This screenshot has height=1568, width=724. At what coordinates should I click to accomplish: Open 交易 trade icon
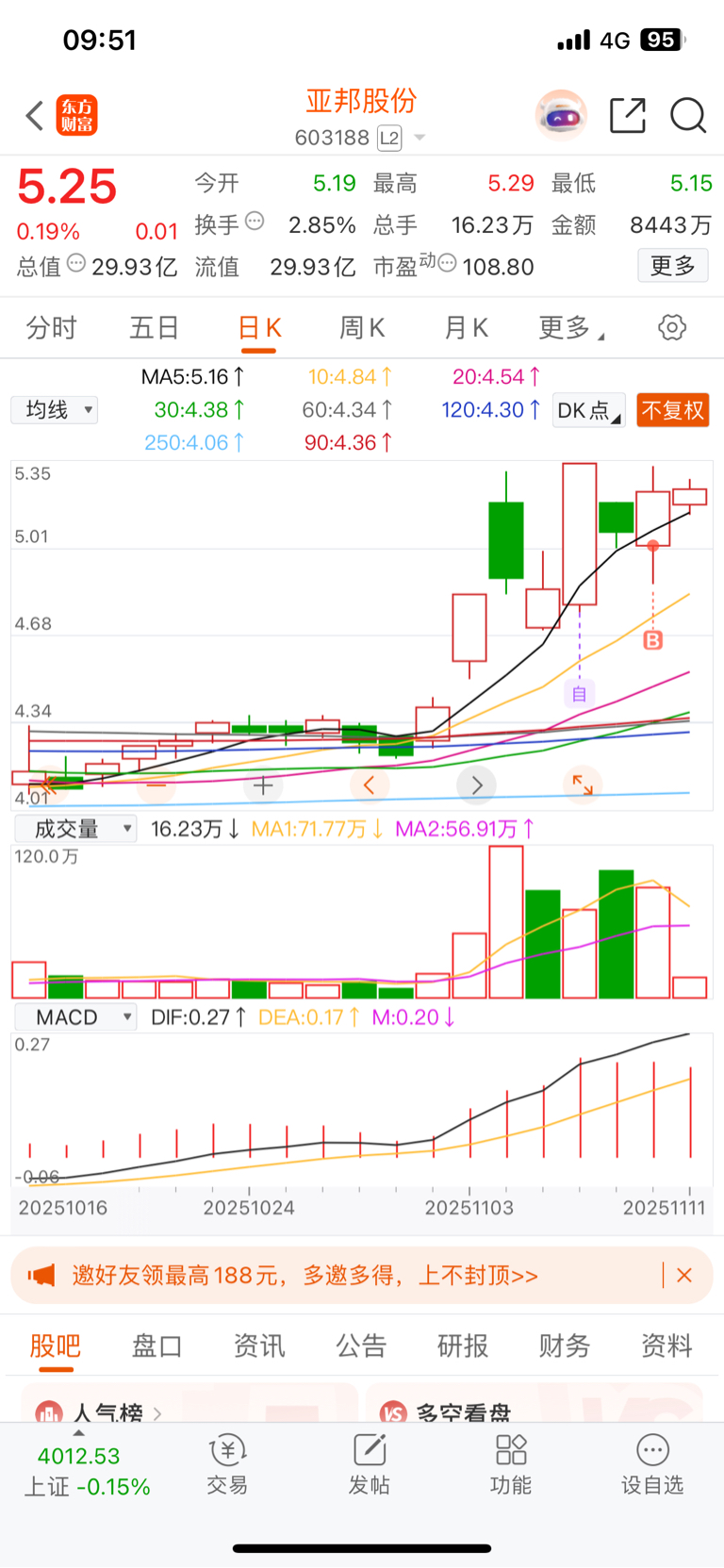pyautogui.click(x=227, y=1464)
